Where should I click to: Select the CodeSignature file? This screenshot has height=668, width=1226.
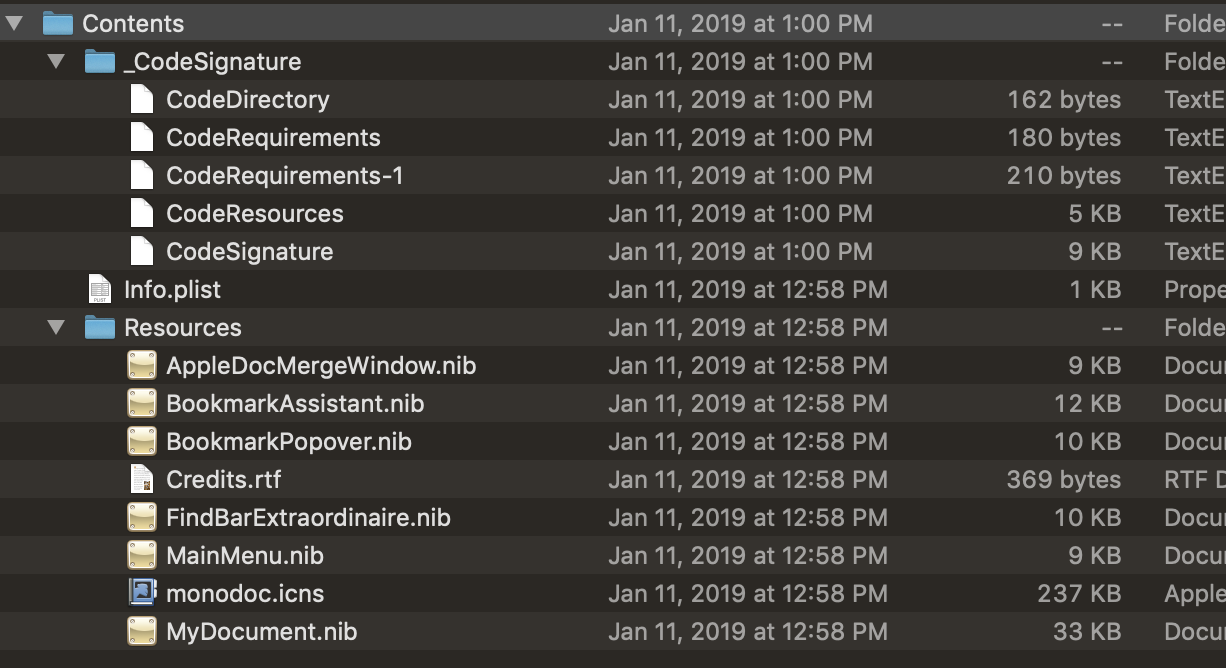click(x=250, y=251)
